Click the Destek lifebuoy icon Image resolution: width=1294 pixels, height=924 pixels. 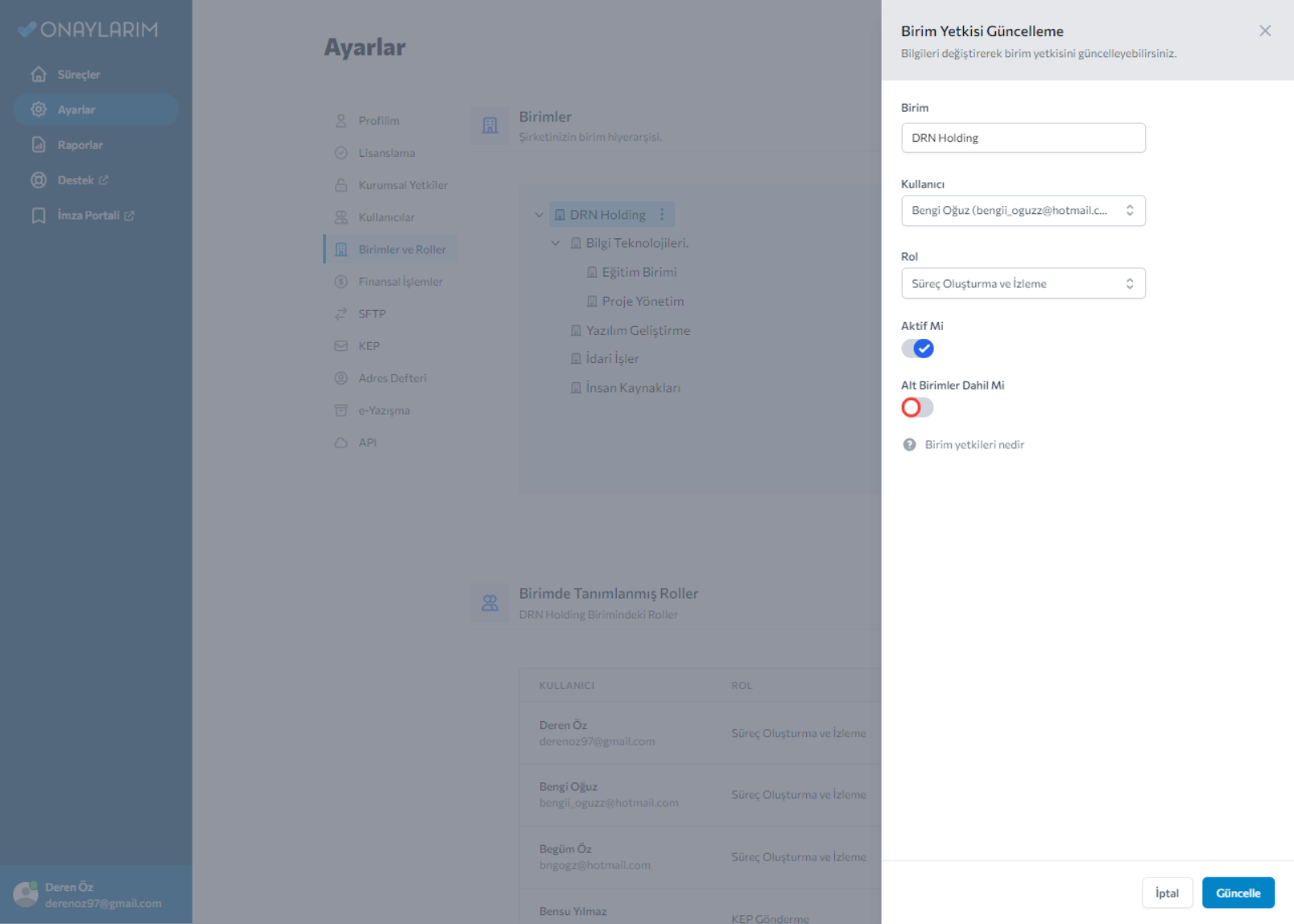[39, 180]
